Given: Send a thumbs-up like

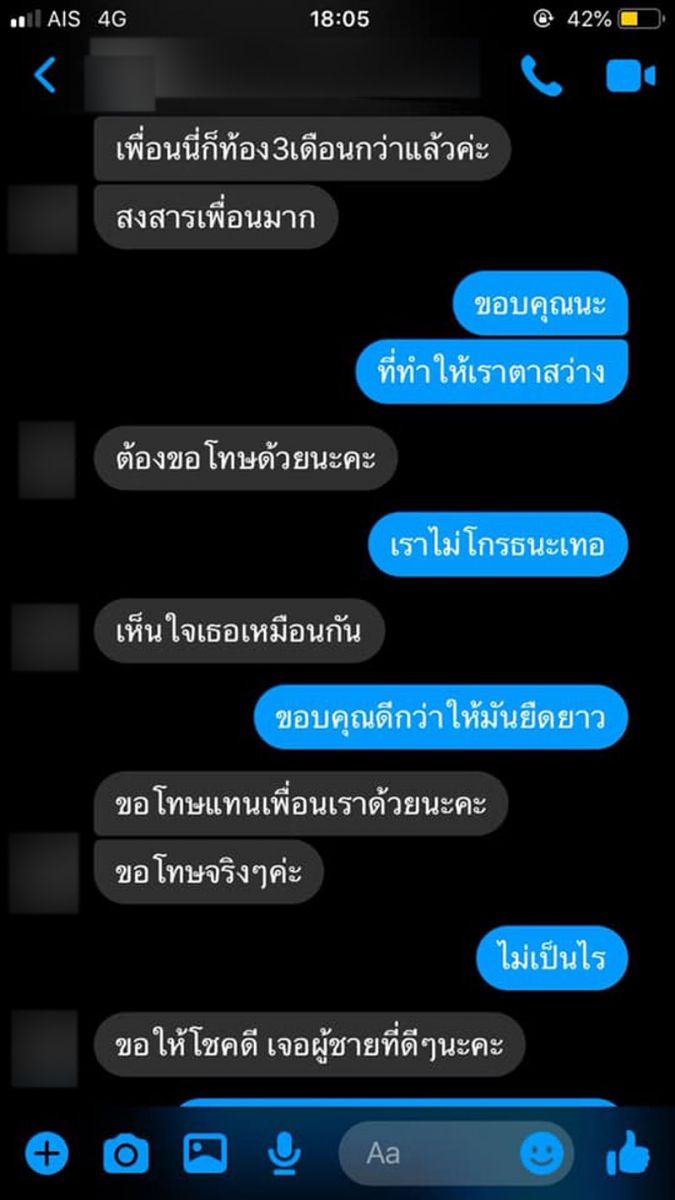Looking at the screenshot, I should tap(629, 1154).
